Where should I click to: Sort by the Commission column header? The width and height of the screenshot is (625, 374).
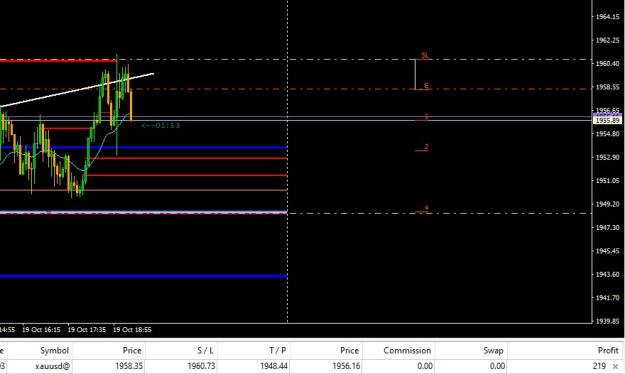(x=407, y=350)
